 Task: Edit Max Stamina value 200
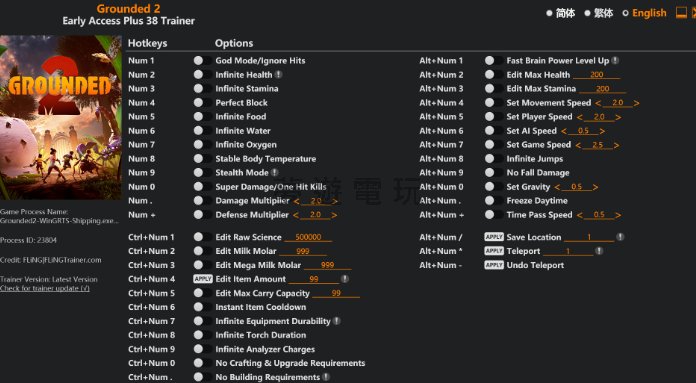tap(602, 89)
